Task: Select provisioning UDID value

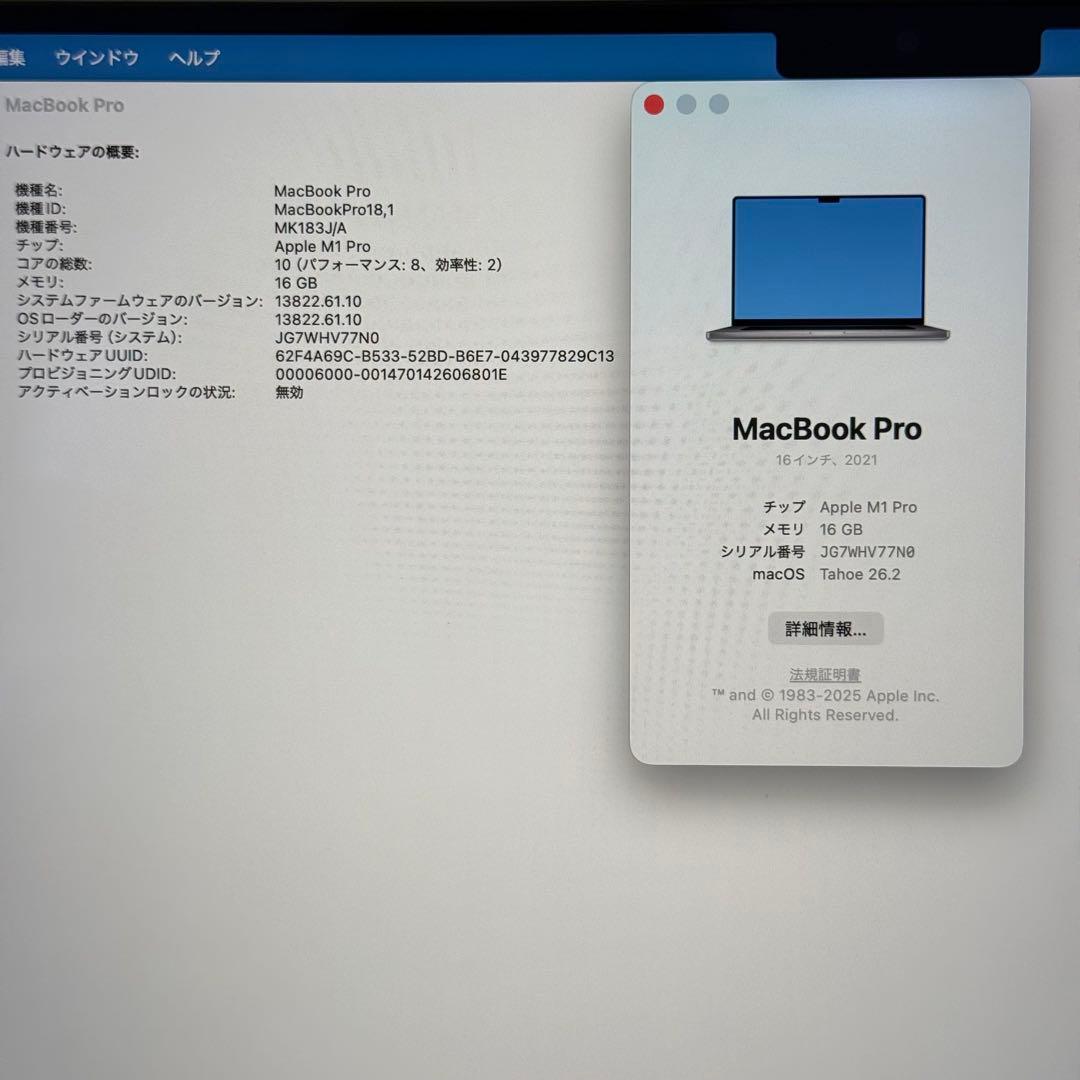Action: [x=391, y=375]
